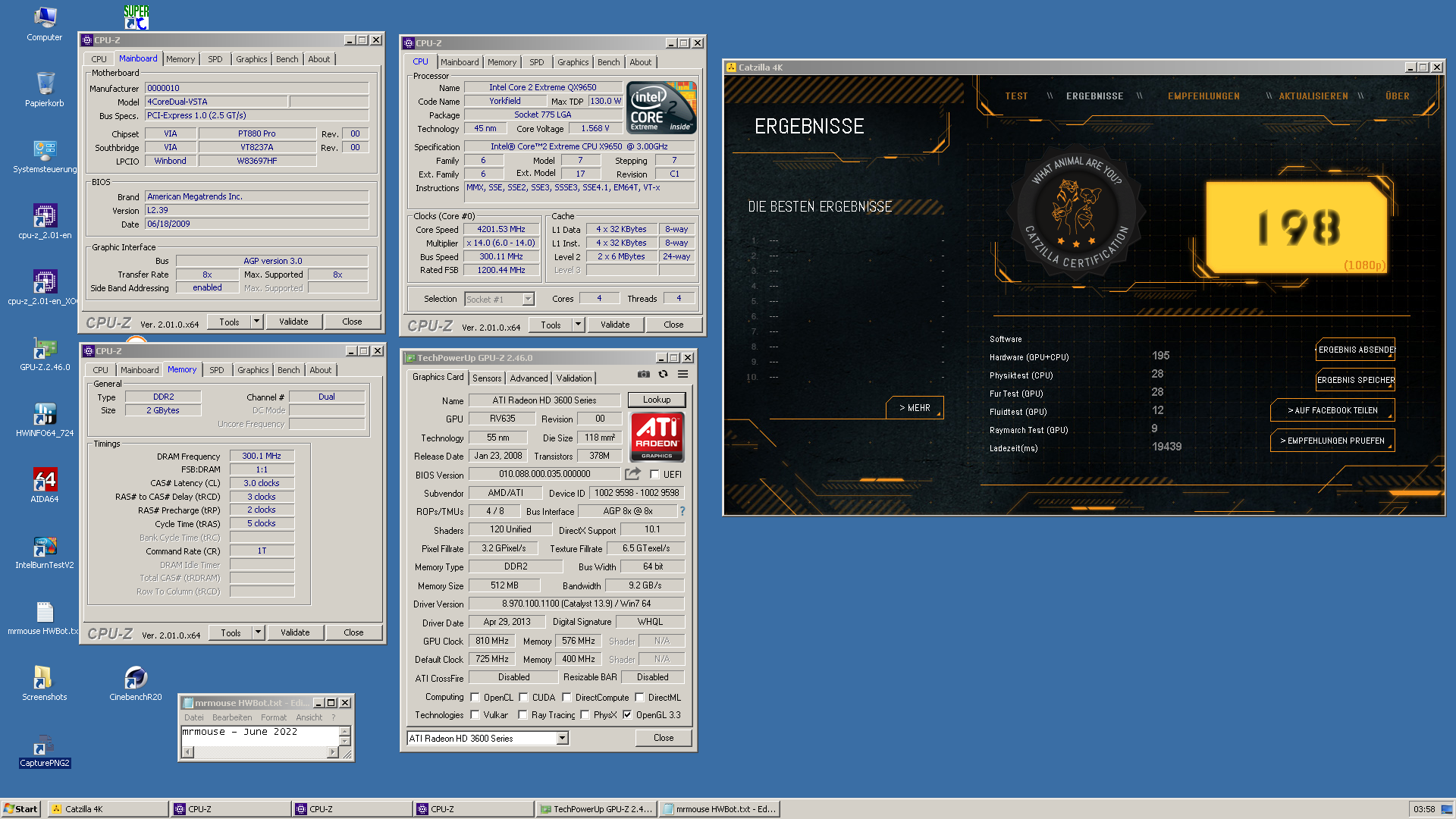Expand Tools dropdown arrow in Mainboard CPU-Z window

pos(256,322)
